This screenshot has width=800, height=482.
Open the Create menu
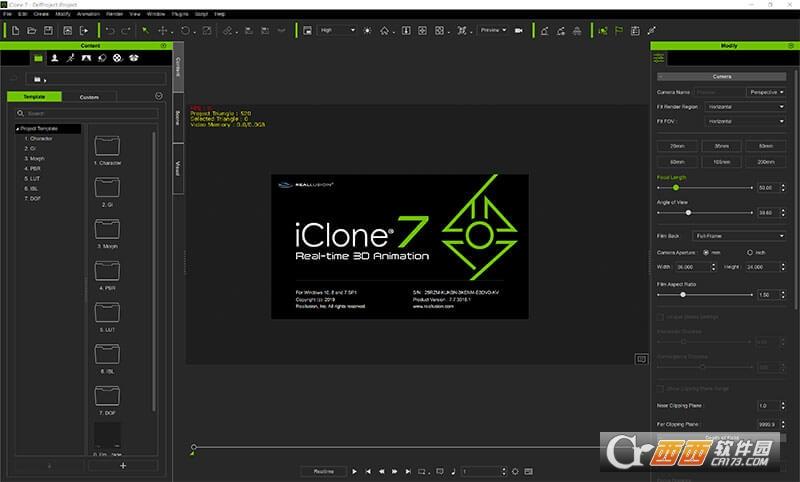[x=41, y=14]
